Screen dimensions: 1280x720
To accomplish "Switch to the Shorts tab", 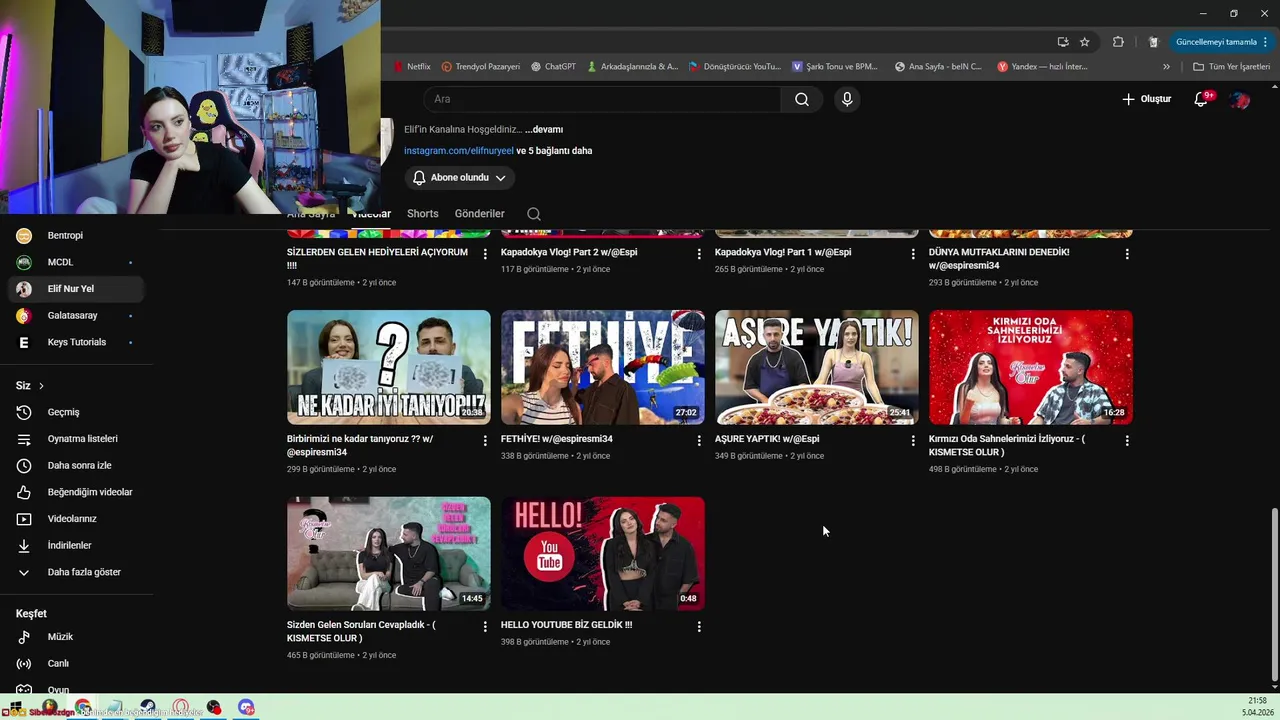I will 422,214.
